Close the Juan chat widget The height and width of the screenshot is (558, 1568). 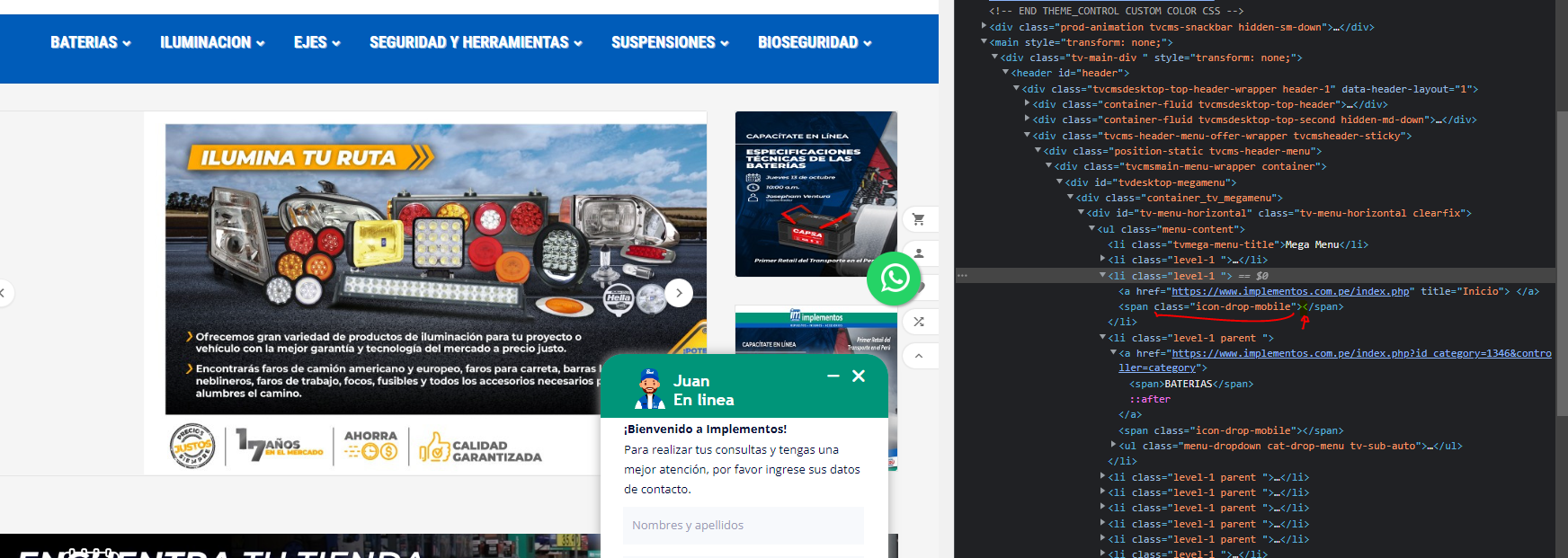[x=859, y=376]
